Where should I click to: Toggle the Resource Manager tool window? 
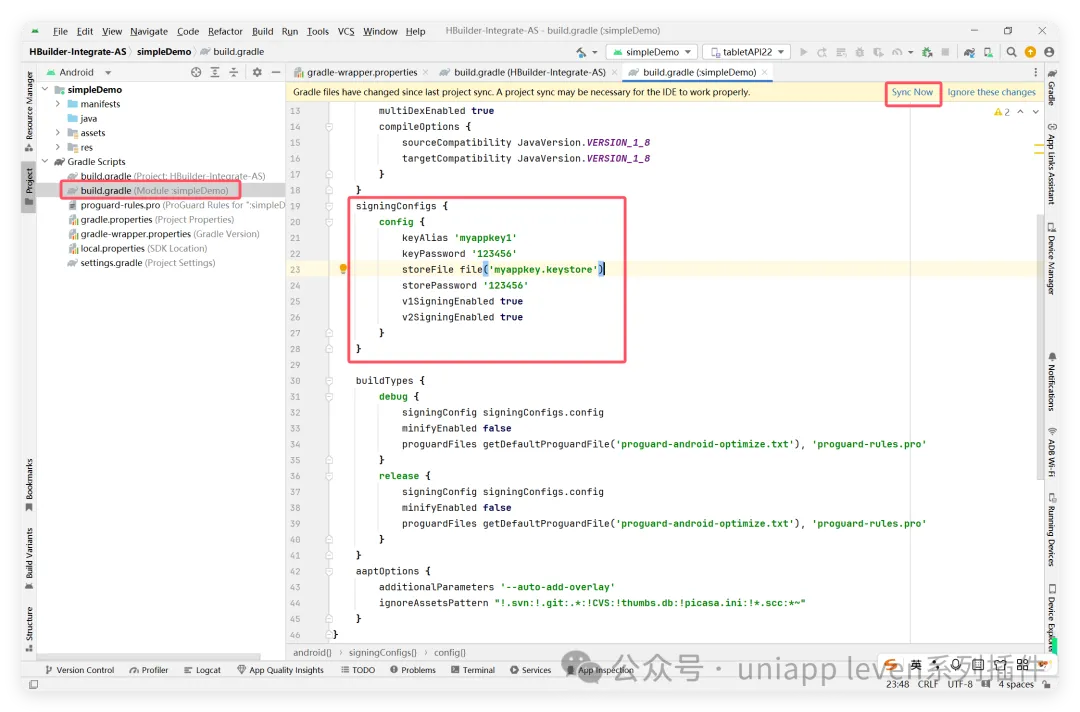pyautogui.click(x=29, y=112)
